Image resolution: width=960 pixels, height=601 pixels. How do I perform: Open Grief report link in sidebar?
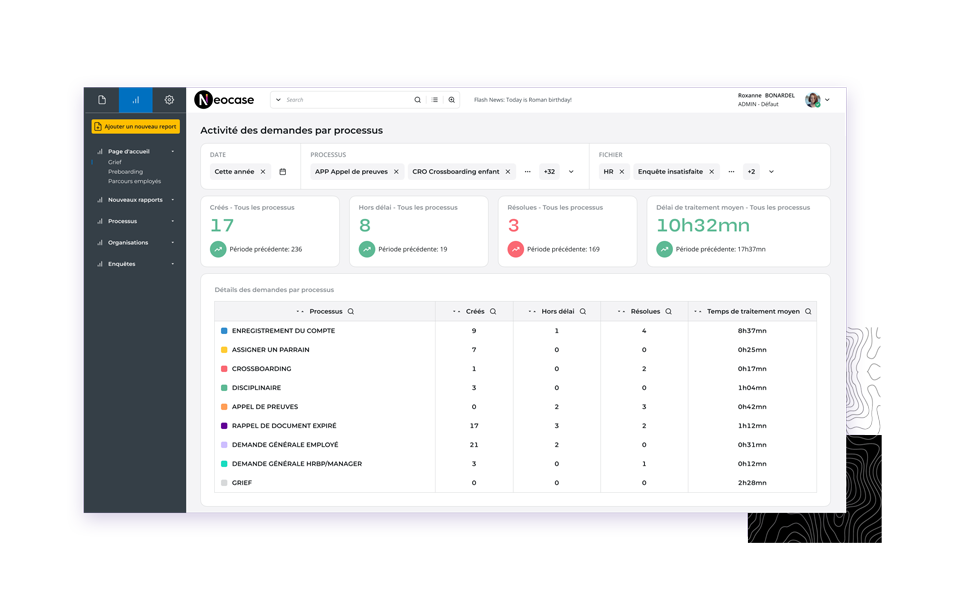pos(115,162)
